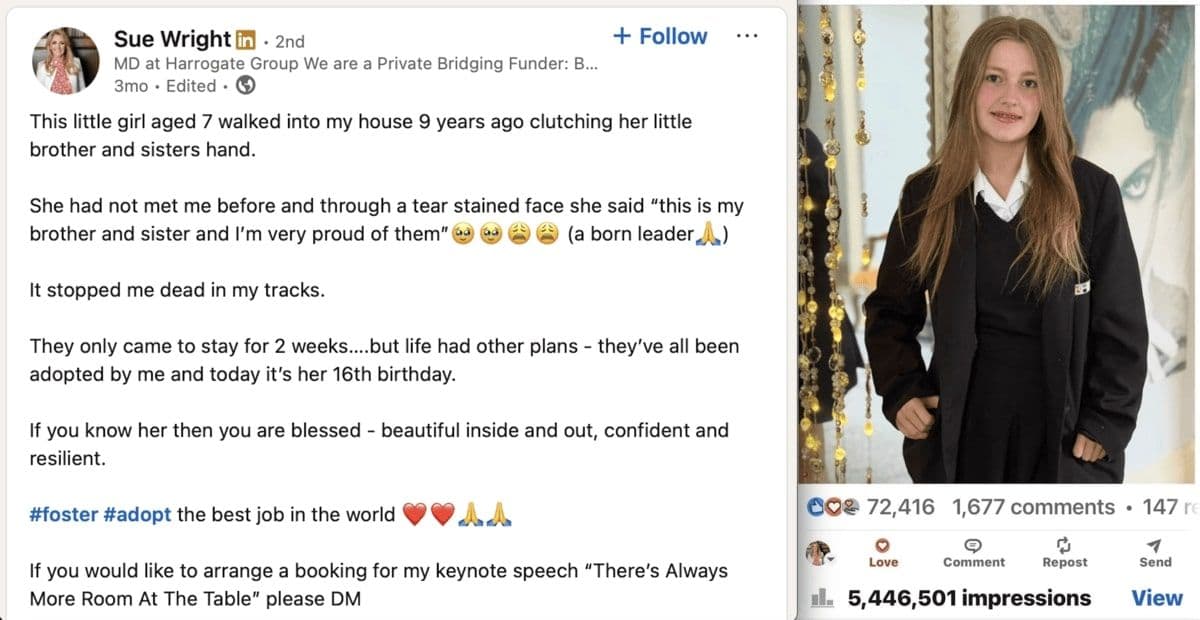1200x620 pixels.
Task: Click the Send paper plane icon
Action: coord(1155,545)
